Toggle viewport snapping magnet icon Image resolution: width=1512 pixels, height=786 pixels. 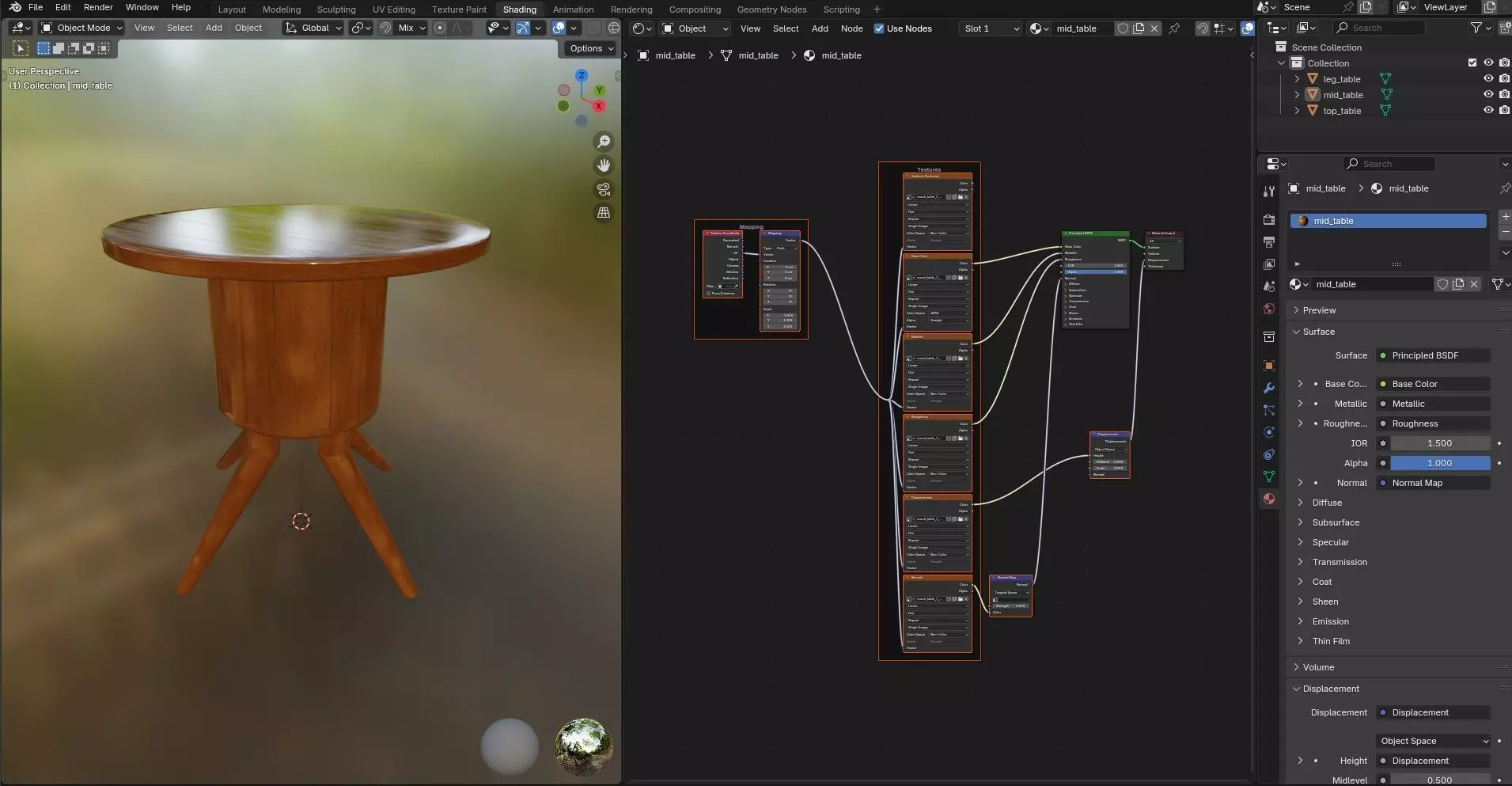coord(385,28)
